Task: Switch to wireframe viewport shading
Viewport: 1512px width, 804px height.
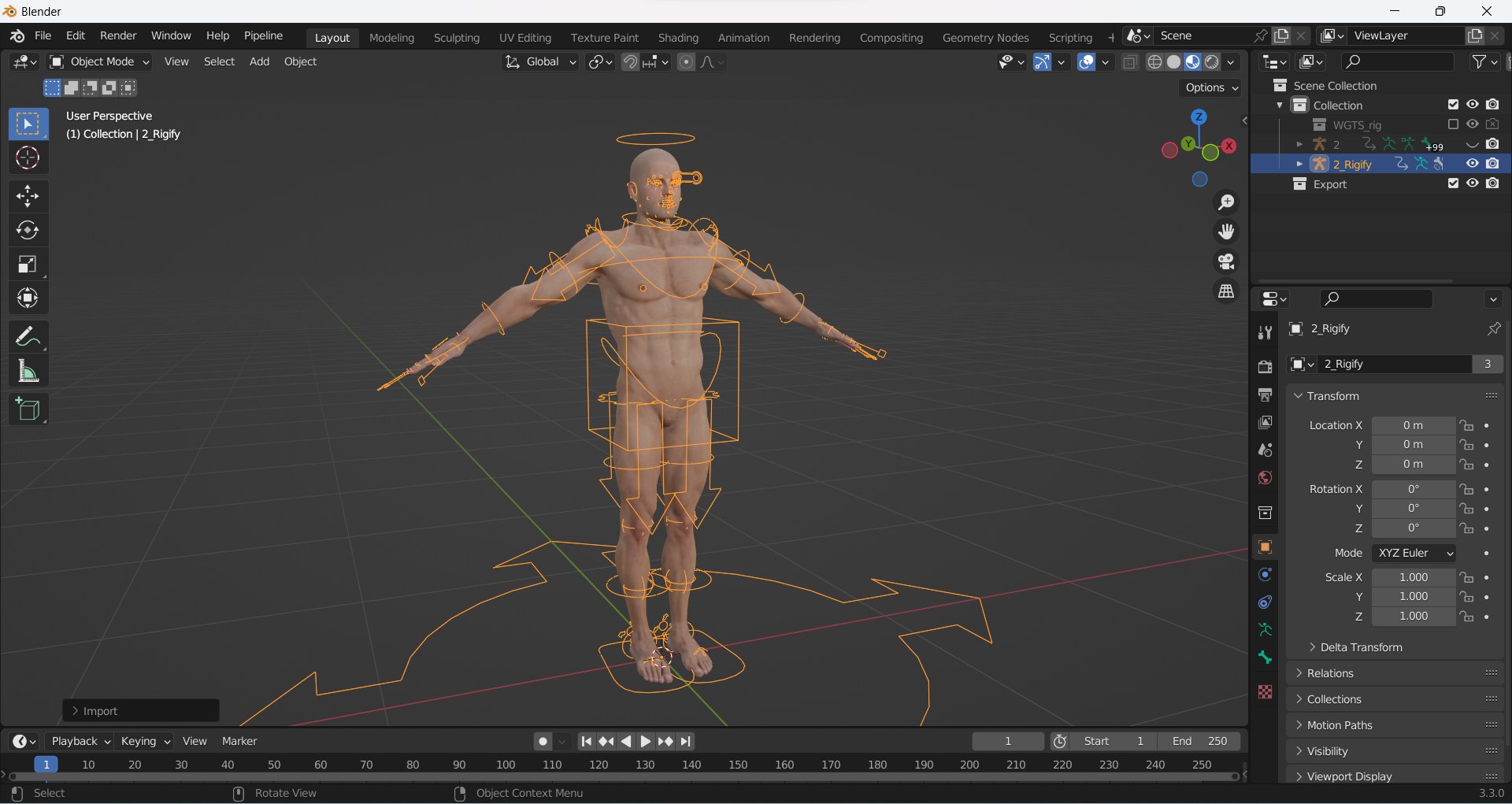Action: [1154, 62]
